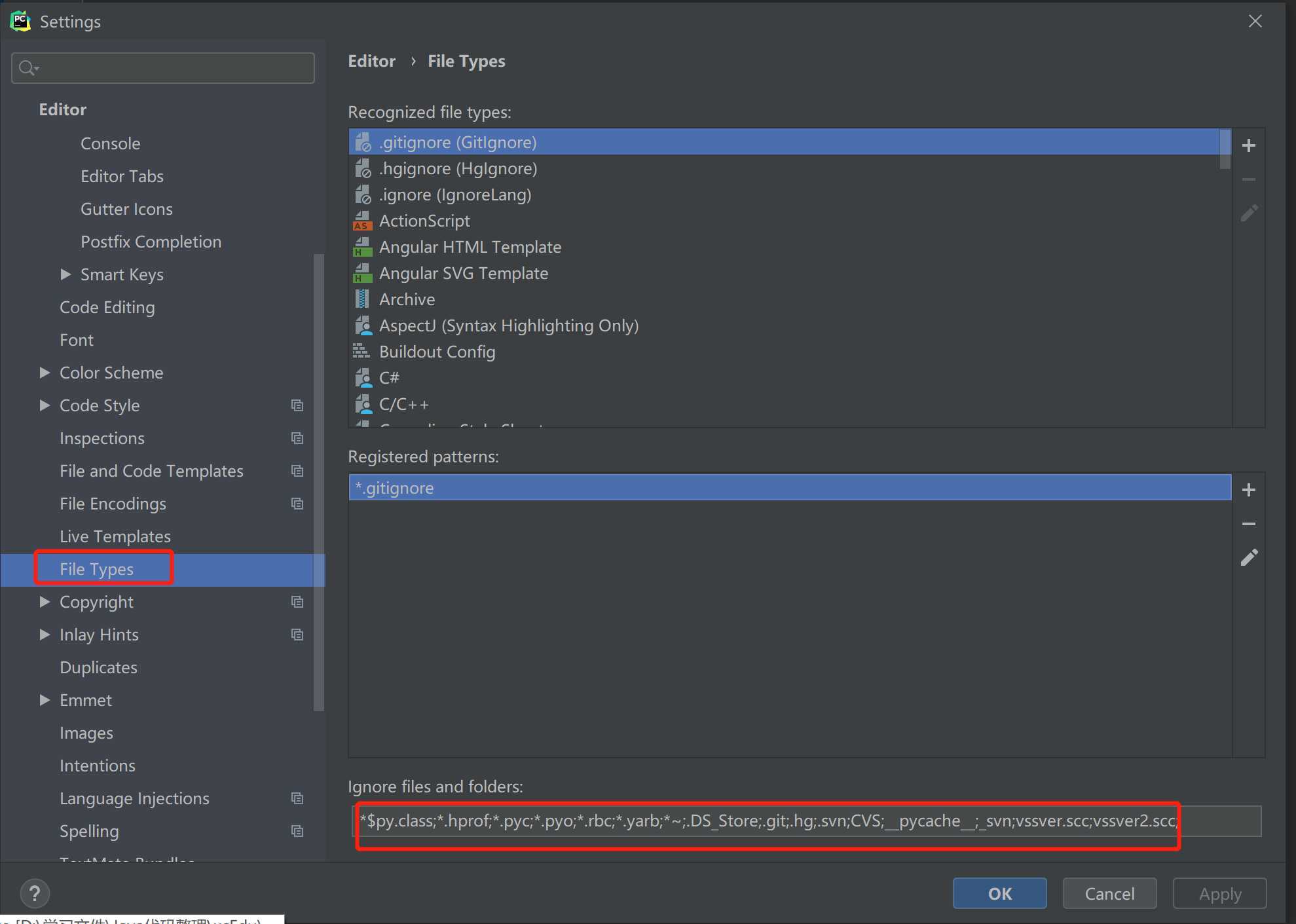1296x924 pixels.
Task: Click the search magnifier icon
Action: 28,68
